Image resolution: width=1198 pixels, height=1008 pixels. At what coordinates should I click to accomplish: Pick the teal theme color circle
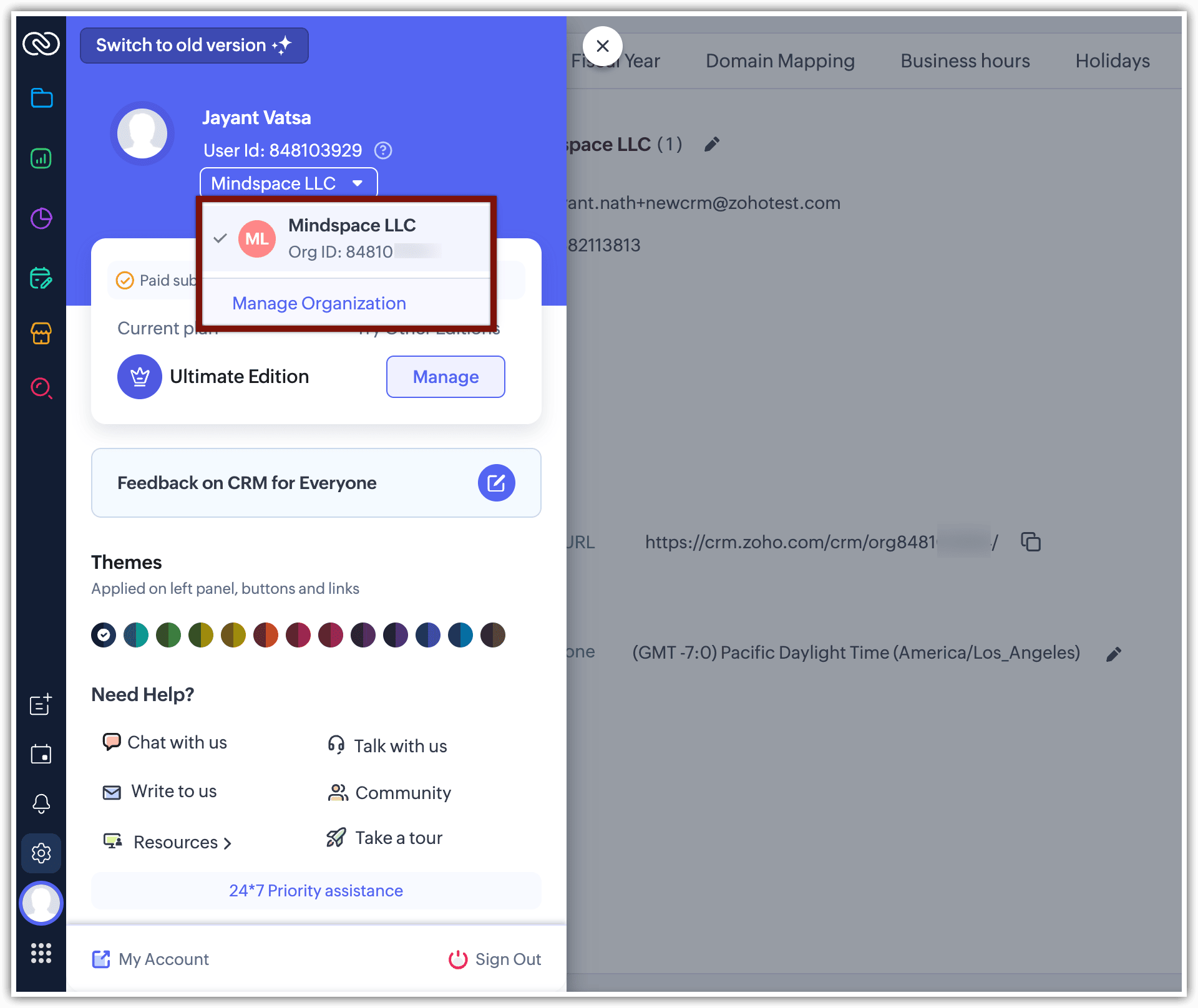[136, 635]
